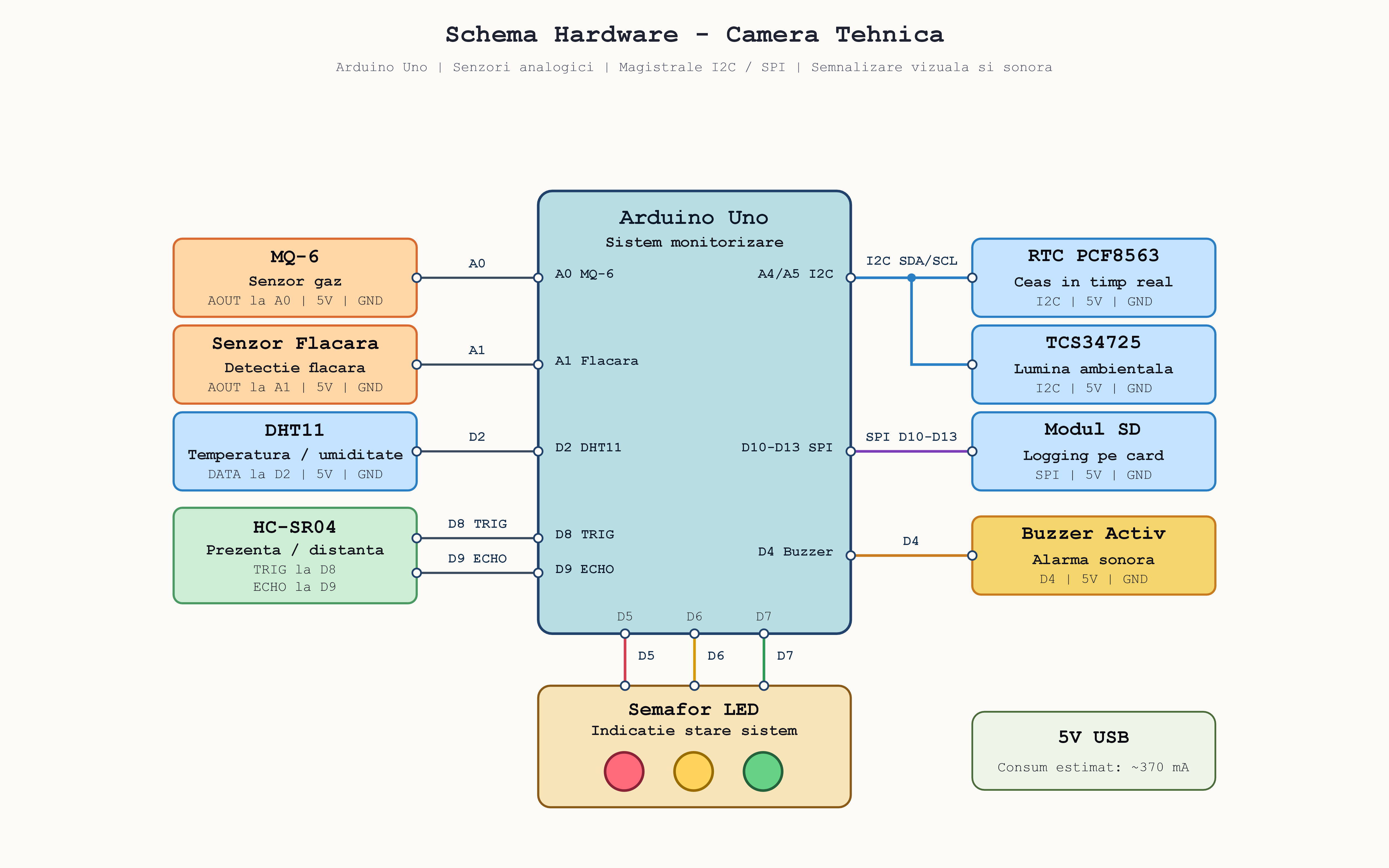
Task: Select the "Lumina ambientala" label
Action: click(1093, 369)
